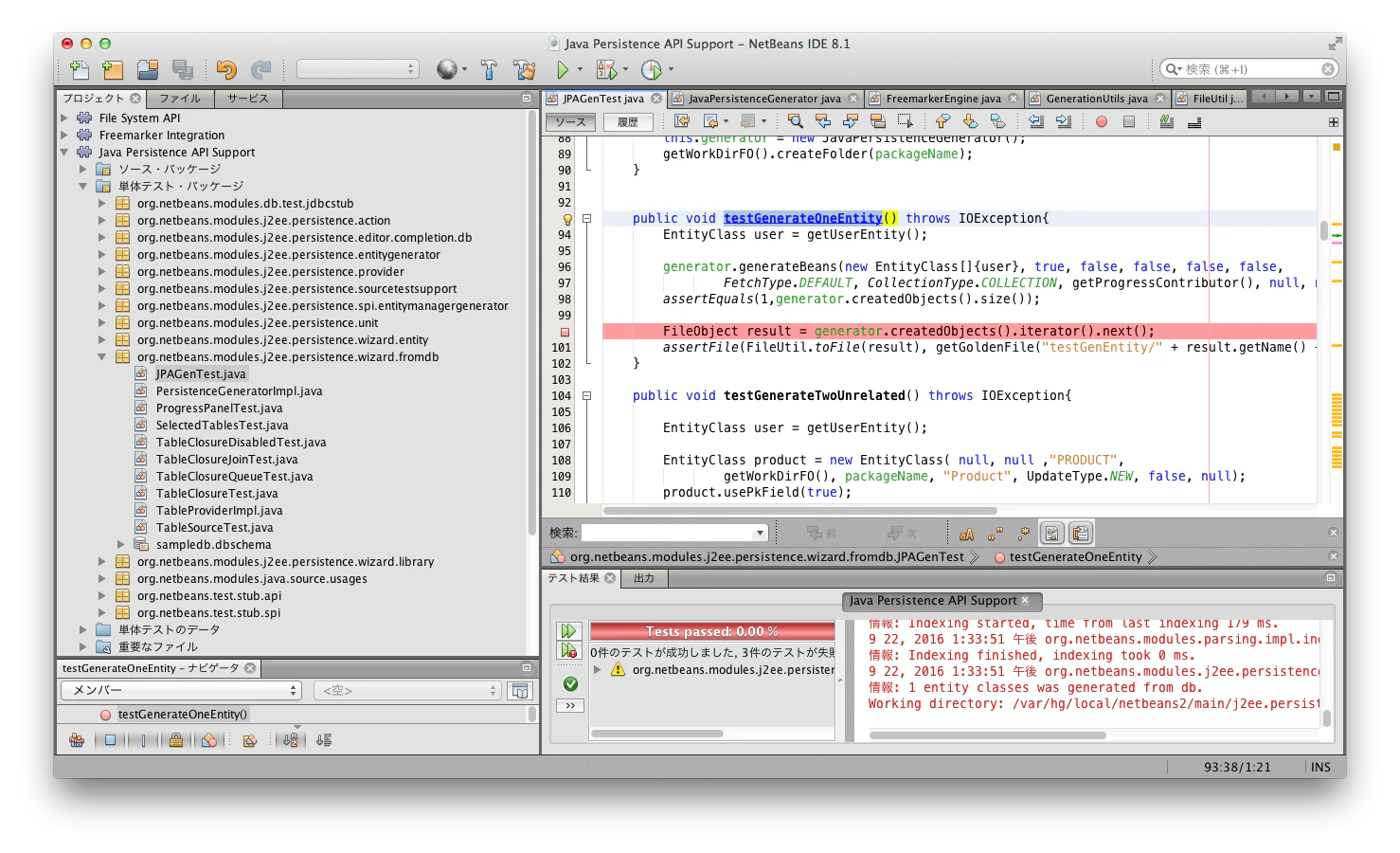Collapse the wizard.fromdb package node
Viewport: 1400px width, 853px height.
[102, 357]
